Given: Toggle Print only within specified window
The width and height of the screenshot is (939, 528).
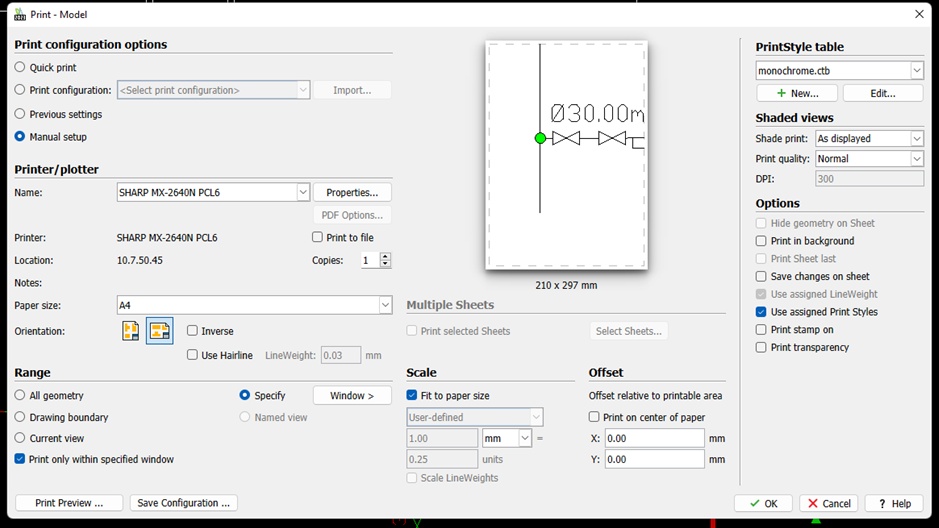Looking at the screenshot, I should 20,459.
